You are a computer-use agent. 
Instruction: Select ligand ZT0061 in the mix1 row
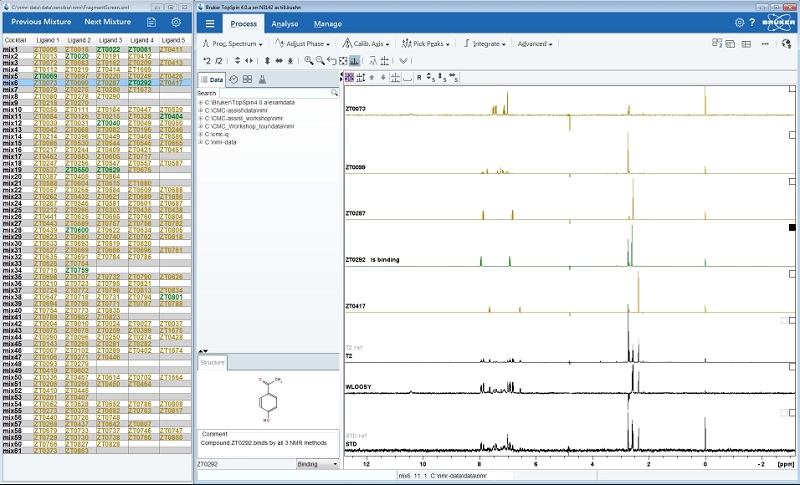pyautogui.click(x=140, y=49)
